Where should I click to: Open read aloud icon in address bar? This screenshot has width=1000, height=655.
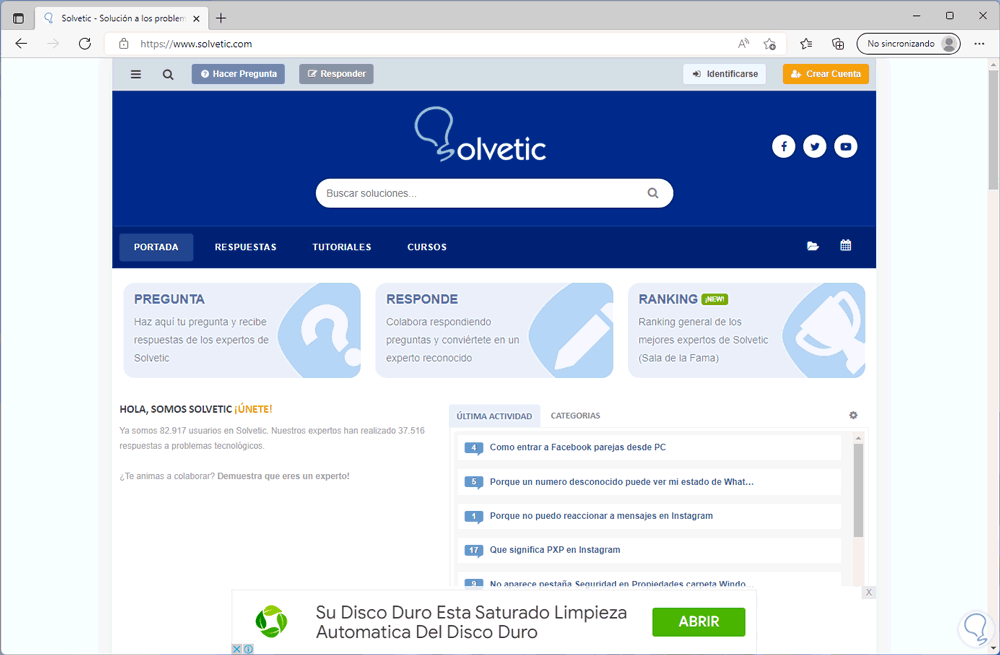pyautogui.click(x=743, y=43)
